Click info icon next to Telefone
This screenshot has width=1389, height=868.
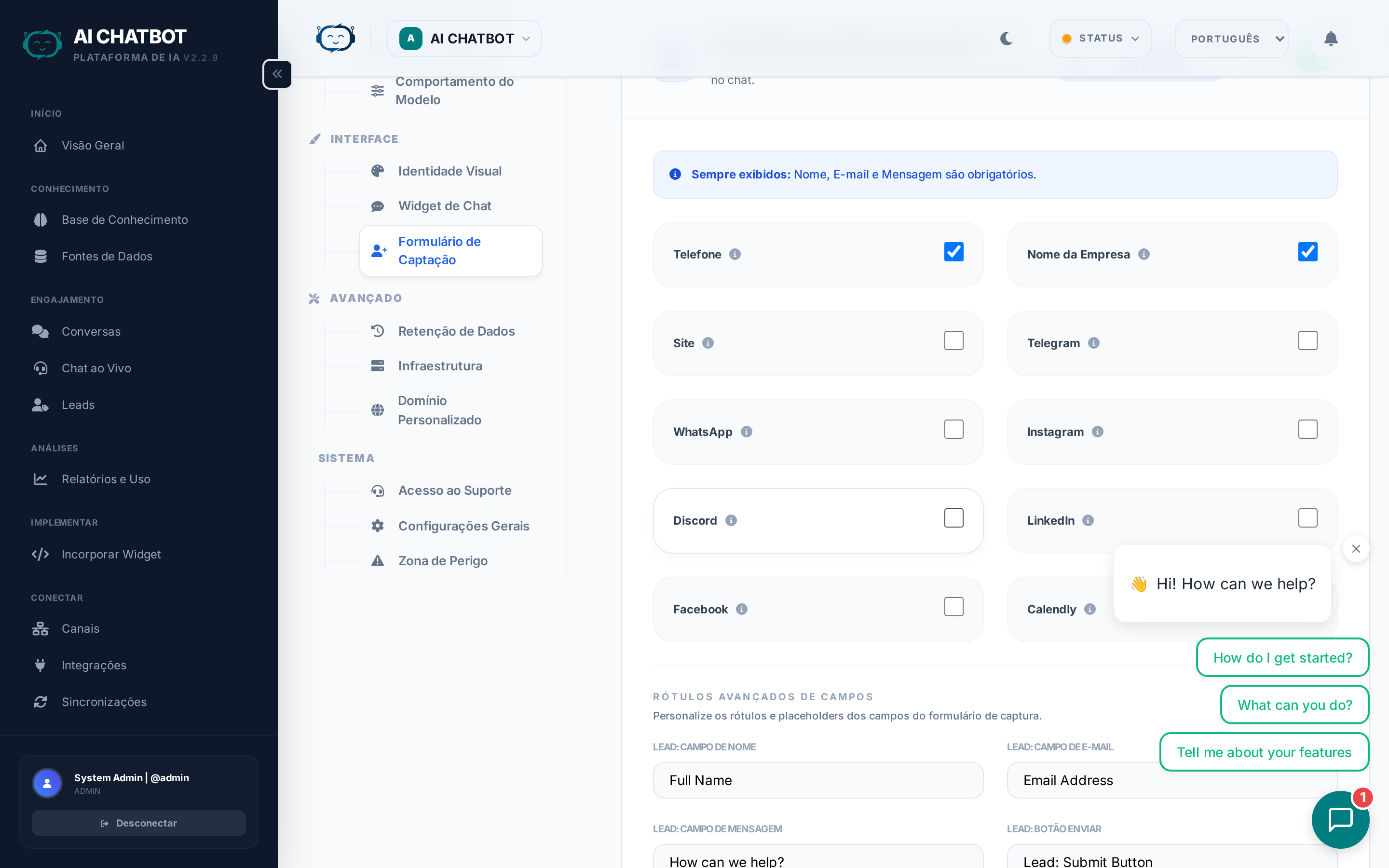(x=735, y=254)
